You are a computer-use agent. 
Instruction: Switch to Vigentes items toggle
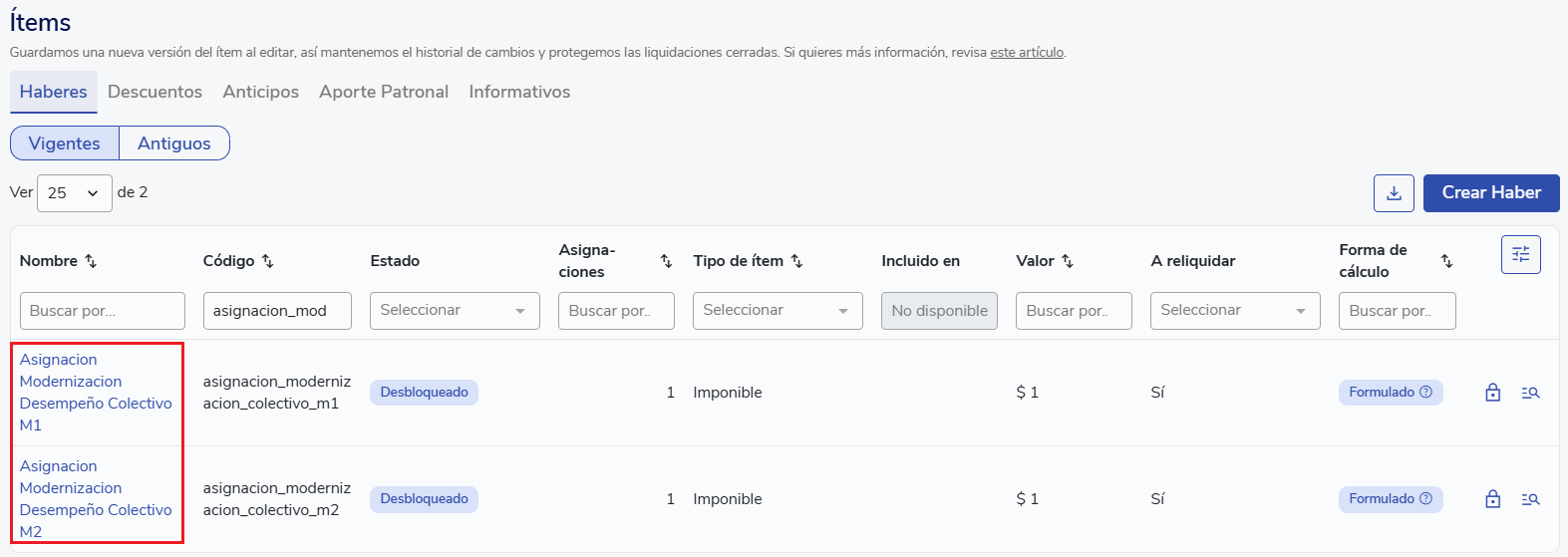[65, 143]
